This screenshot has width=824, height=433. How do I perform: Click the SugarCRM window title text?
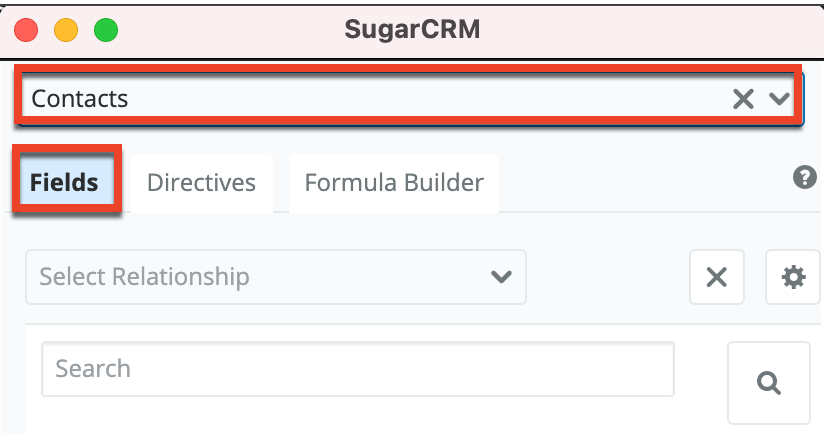coord(412,29)
